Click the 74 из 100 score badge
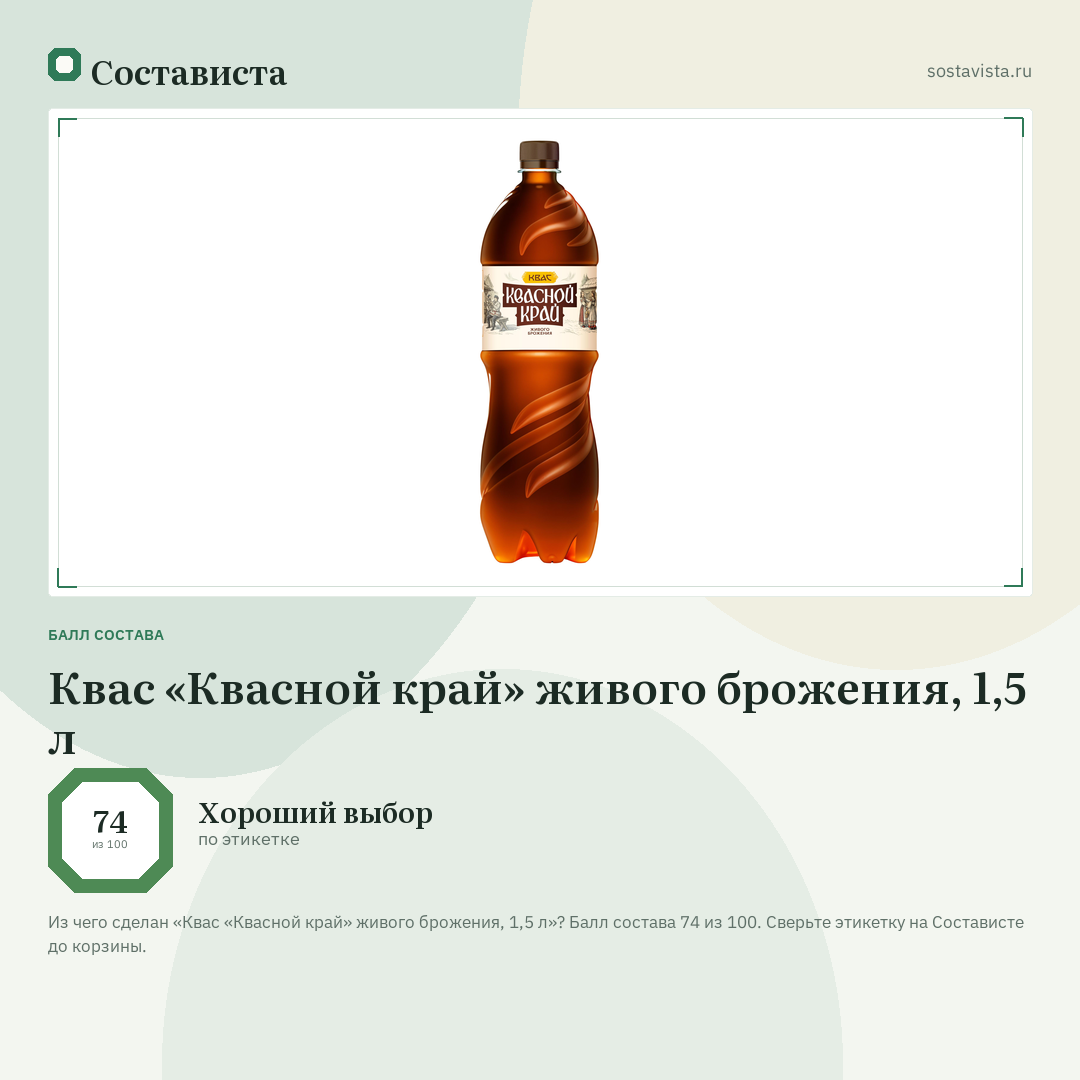This screenshot has height=1080, width=1080. (x=110, y=830)
